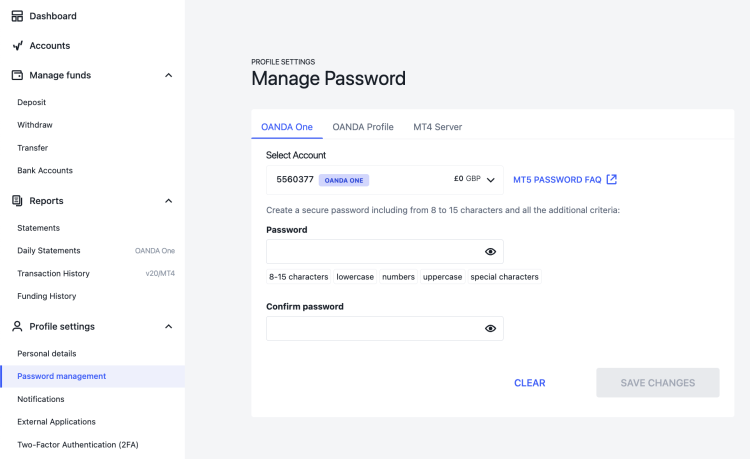The width and height of the screenshot is (750, 459).
Task: Open the Select Account dropdown 5560377
Action: point(385,180)
